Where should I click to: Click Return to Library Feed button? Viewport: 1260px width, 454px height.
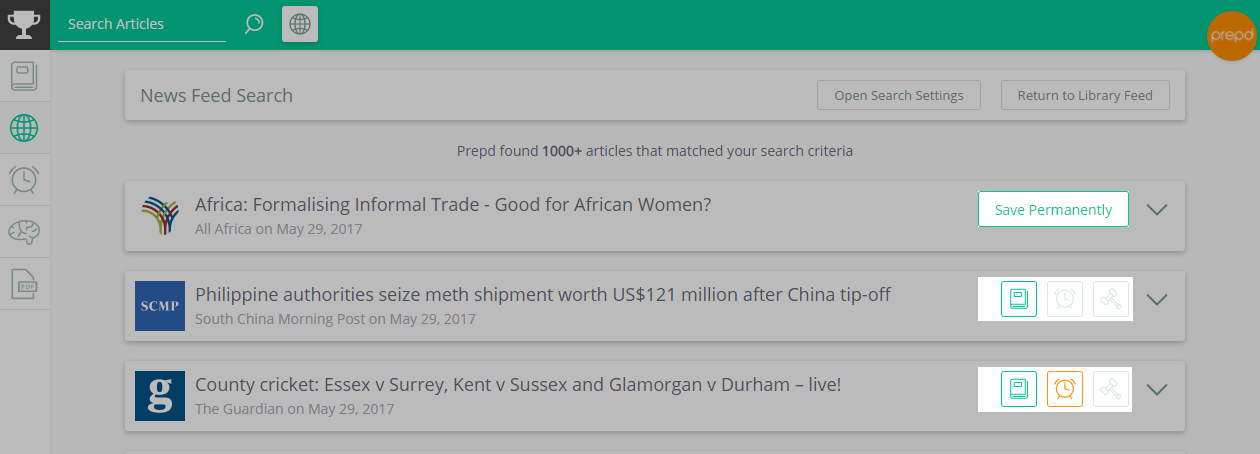[x=1085, y=95]
